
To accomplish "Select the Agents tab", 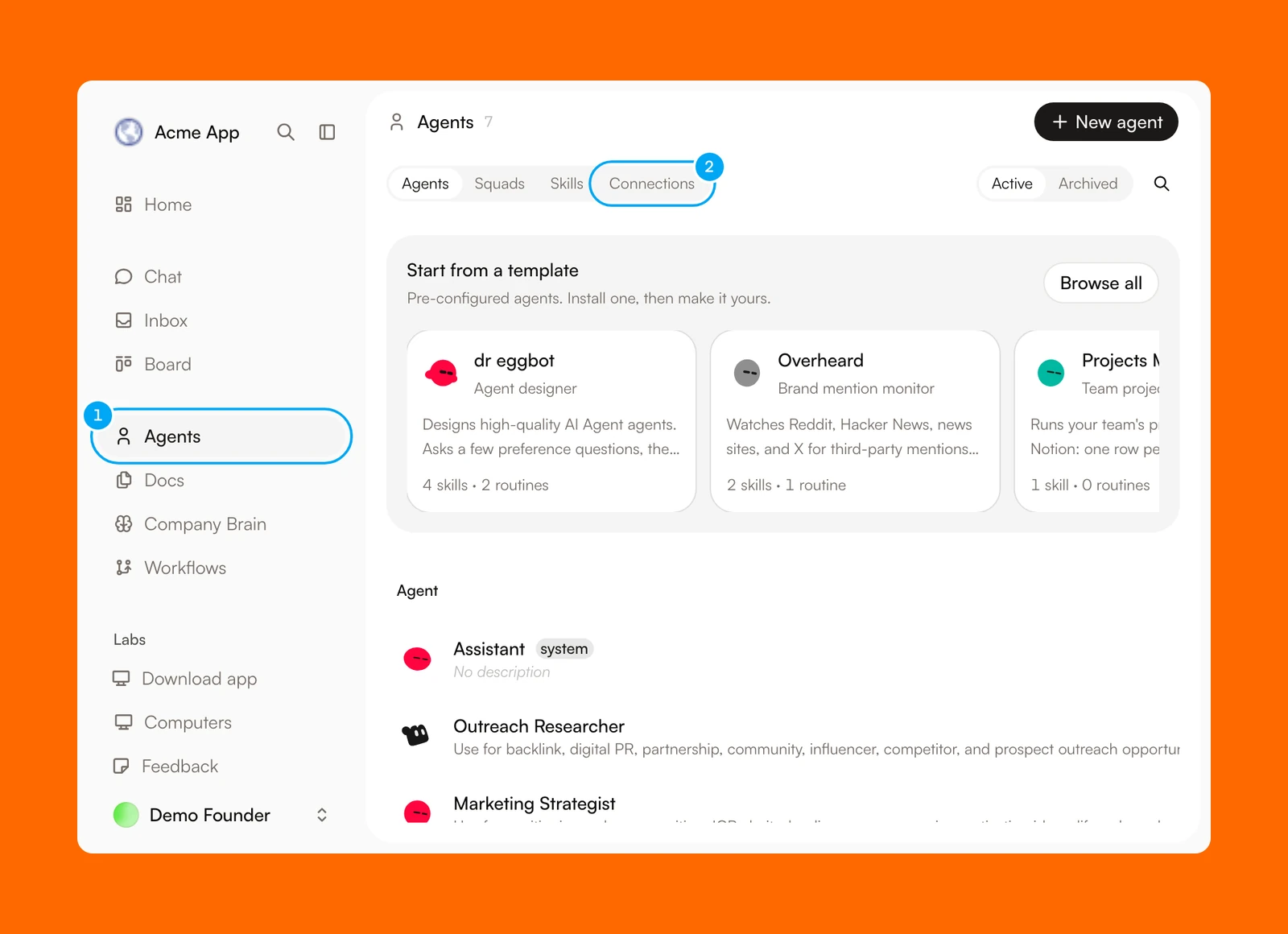I will [x=425, y=184].
